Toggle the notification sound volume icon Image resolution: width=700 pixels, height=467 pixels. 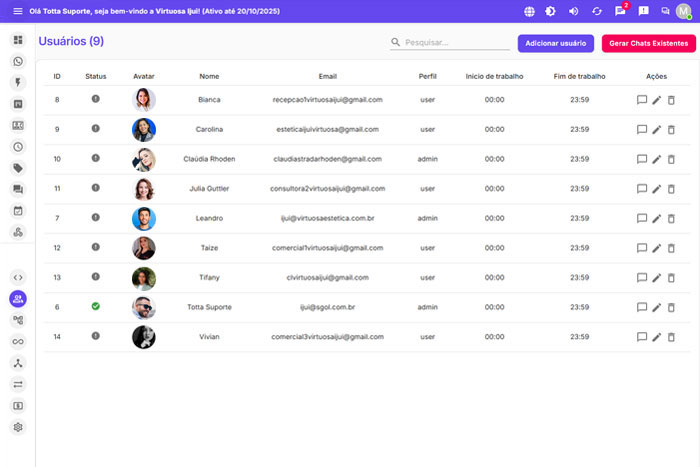(x=574, y=11)
